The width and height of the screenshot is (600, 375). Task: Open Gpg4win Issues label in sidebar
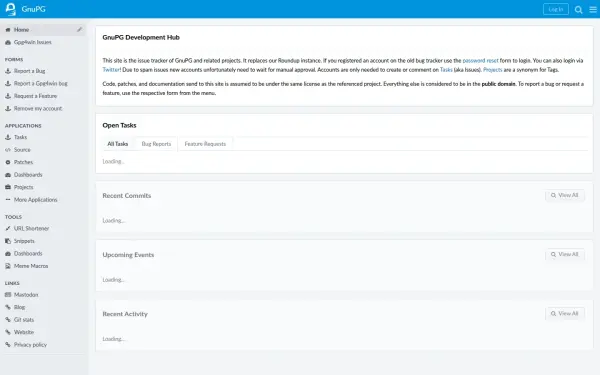33,42
